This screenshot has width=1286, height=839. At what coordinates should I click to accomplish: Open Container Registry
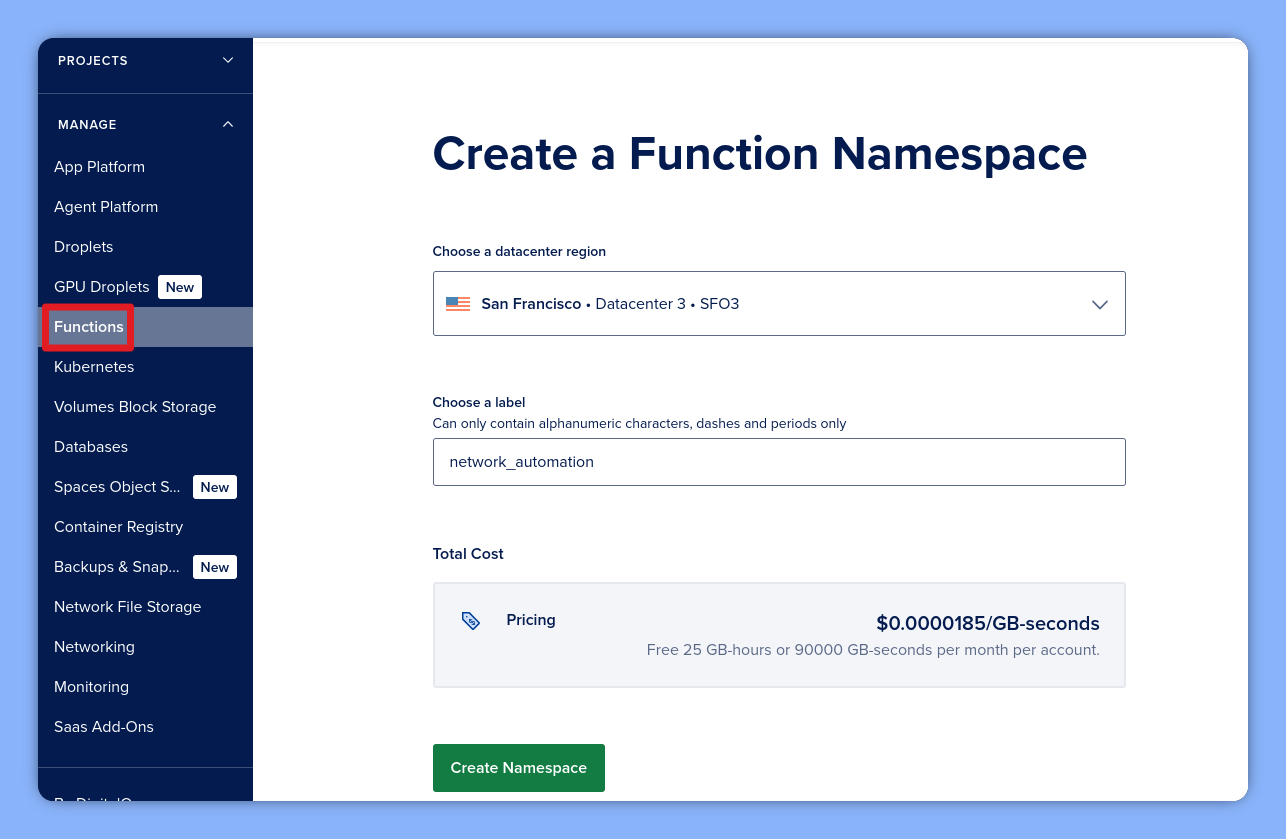118,526
